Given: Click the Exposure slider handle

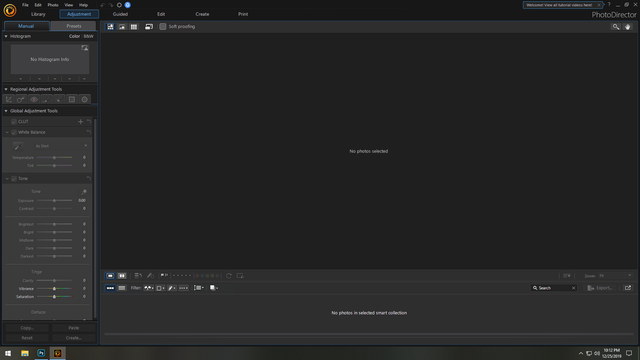Looking at the screenshot, I should coord(54,201).
